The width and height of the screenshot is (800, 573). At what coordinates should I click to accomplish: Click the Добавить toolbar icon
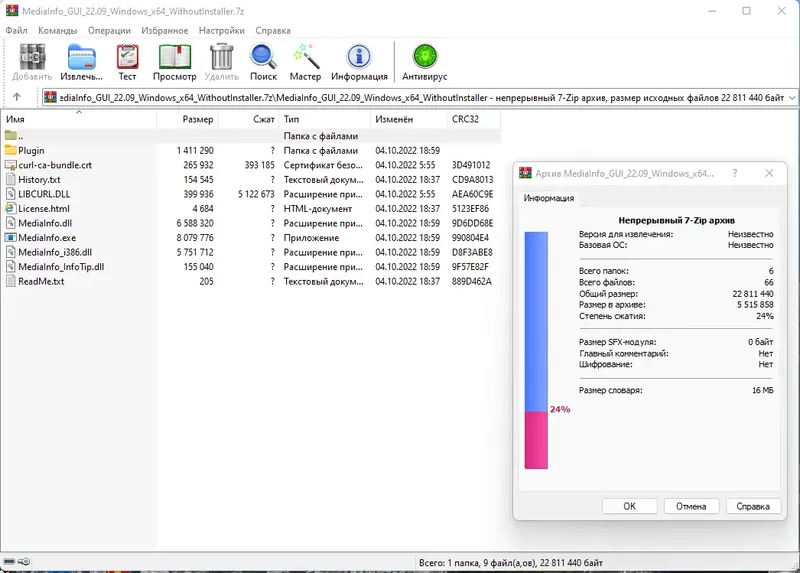(32, 57)
